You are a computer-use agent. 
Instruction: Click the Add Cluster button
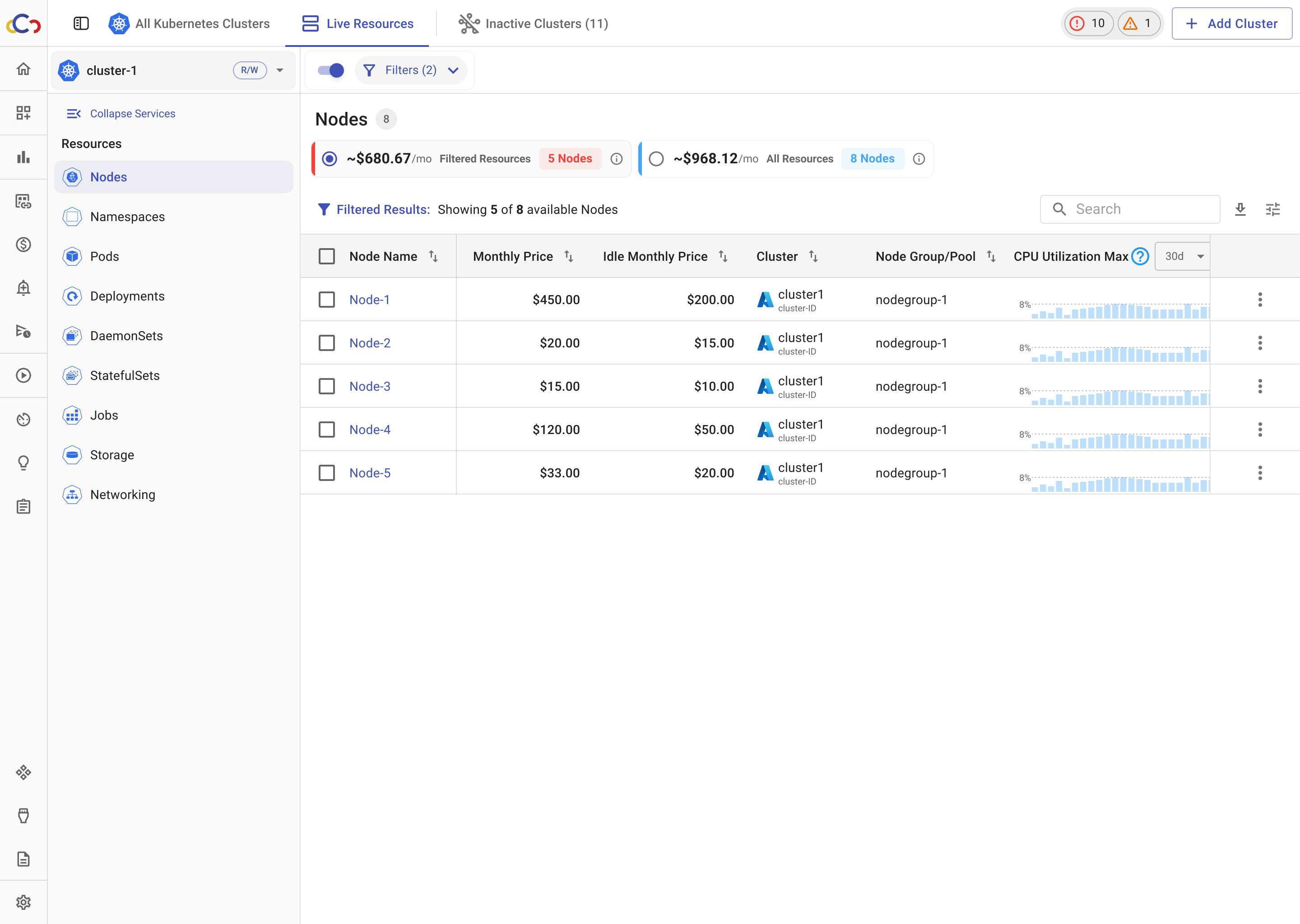point(1232,23)
